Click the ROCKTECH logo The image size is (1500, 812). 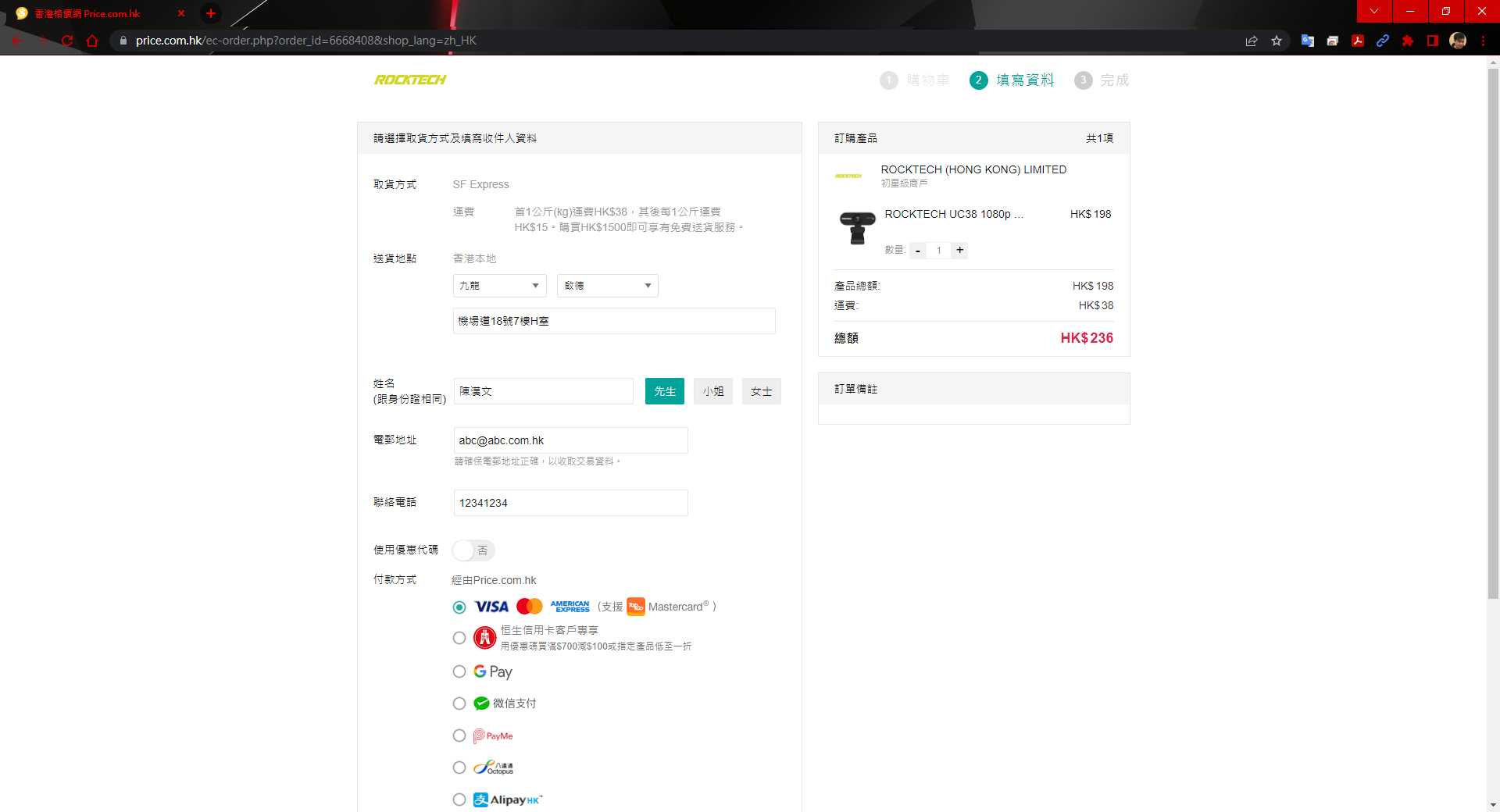point(410,80)
